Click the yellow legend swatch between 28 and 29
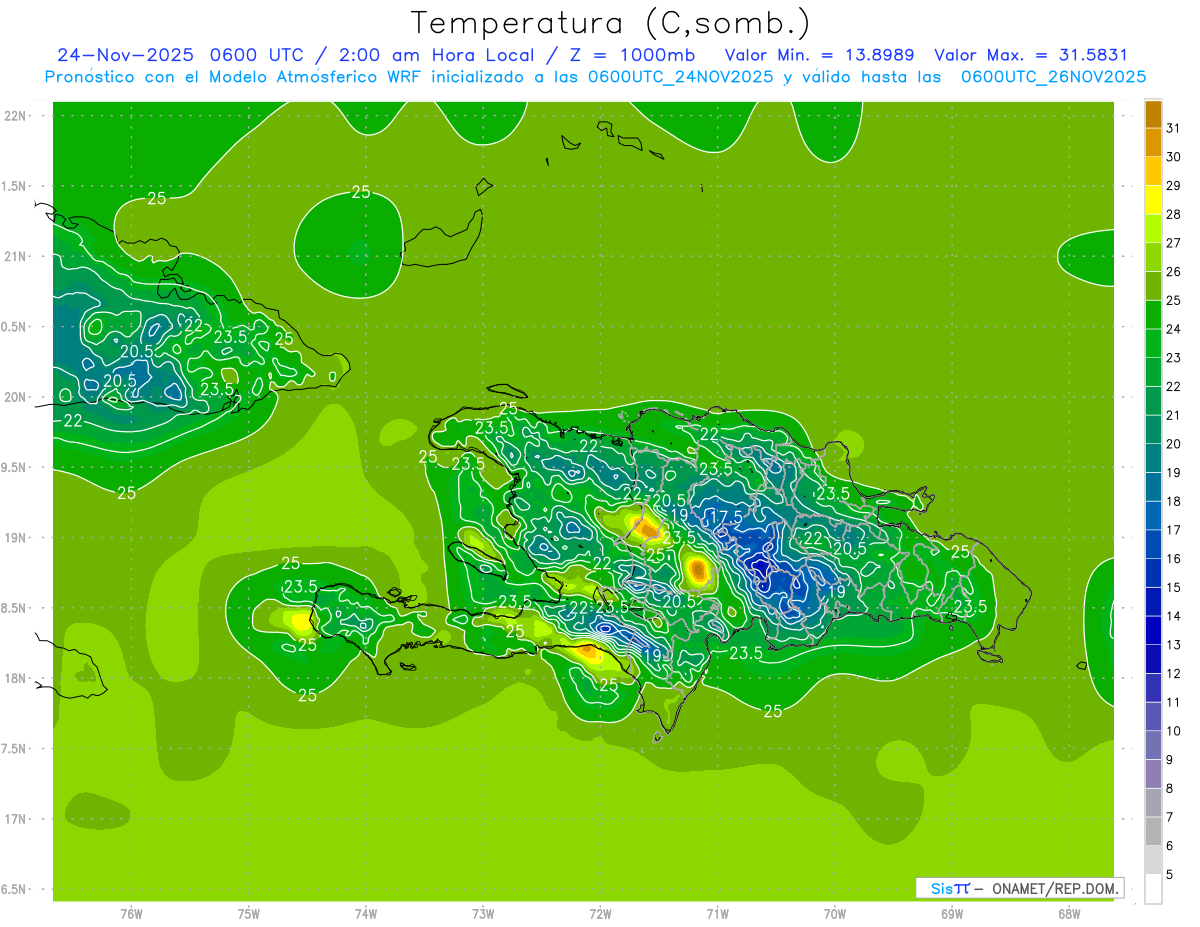The image size is (1200, 927). (1153, 200)
